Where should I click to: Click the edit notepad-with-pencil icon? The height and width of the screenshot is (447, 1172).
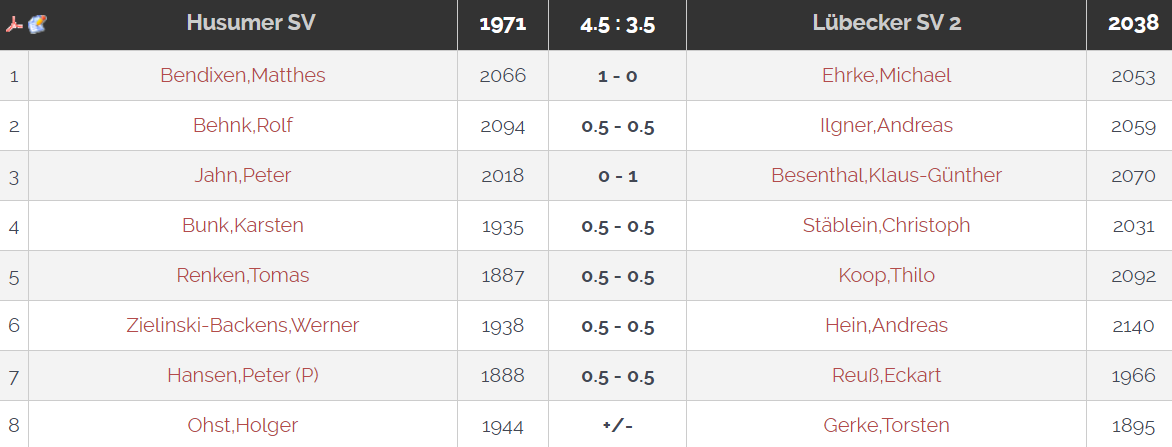pos(37,24)
